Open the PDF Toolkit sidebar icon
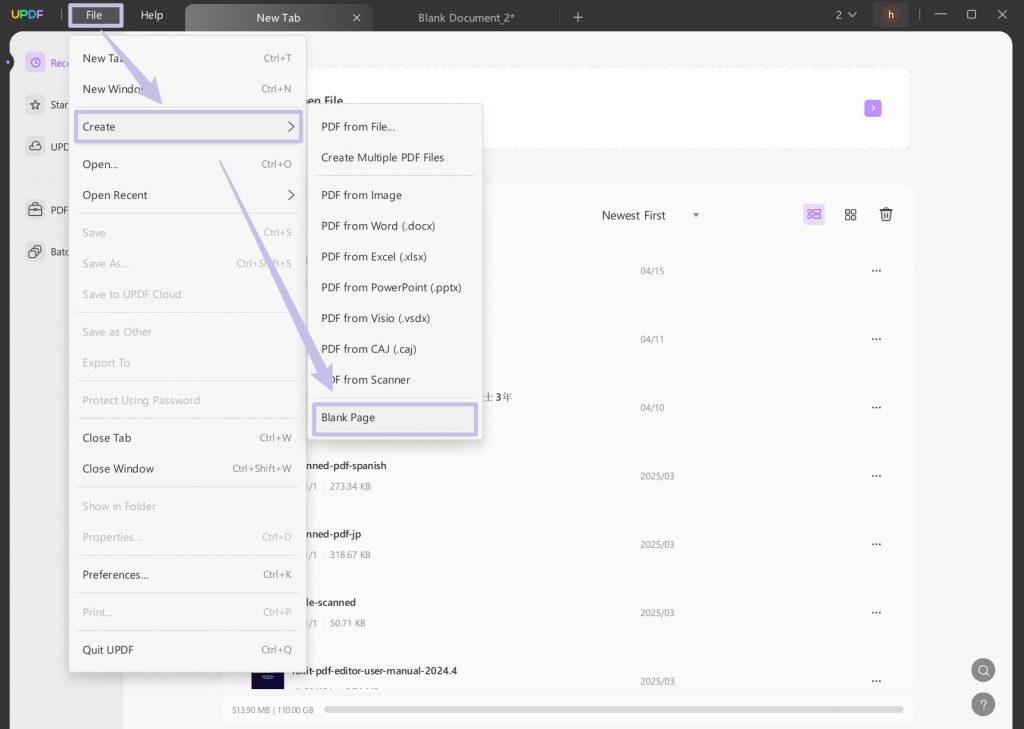1024x729 pixels. pos(33,209)
